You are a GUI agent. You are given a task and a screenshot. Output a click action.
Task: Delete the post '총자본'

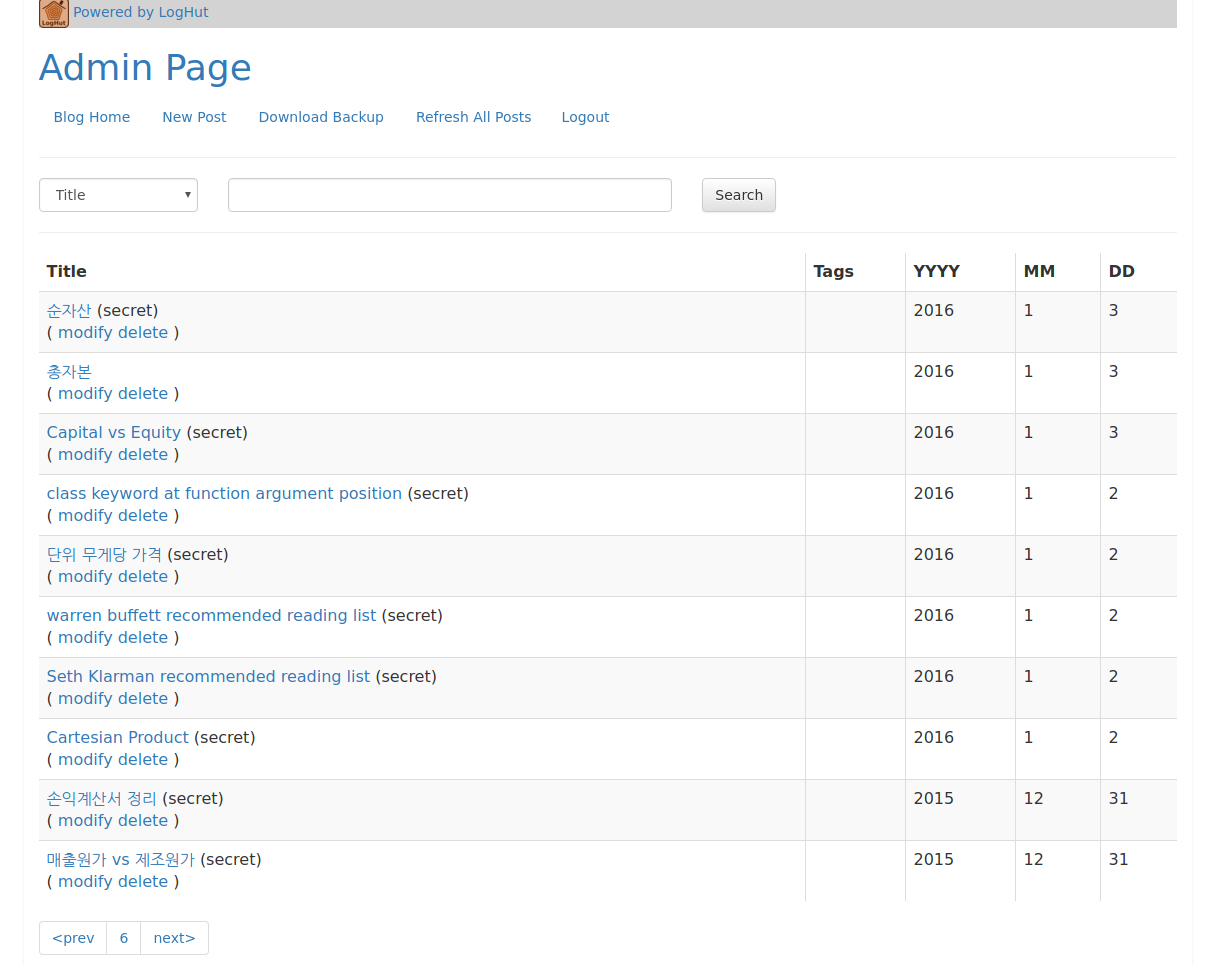click(143, 393)
